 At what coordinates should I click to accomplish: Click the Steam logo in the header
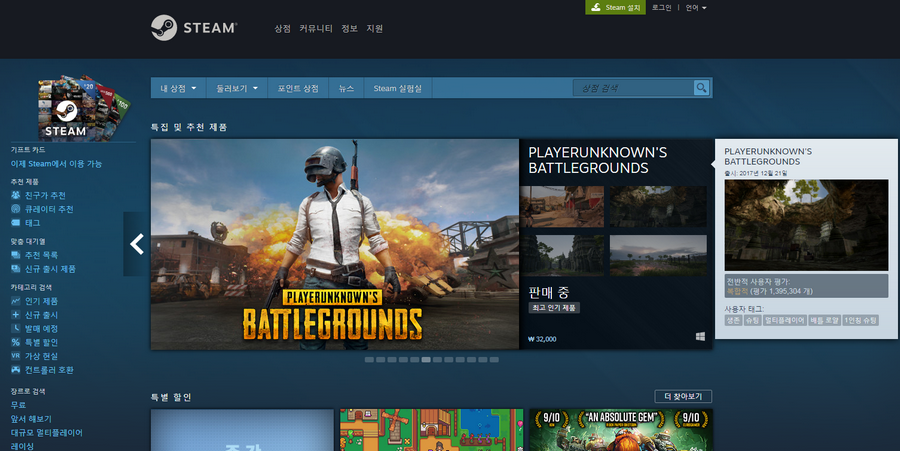[193, 28]
